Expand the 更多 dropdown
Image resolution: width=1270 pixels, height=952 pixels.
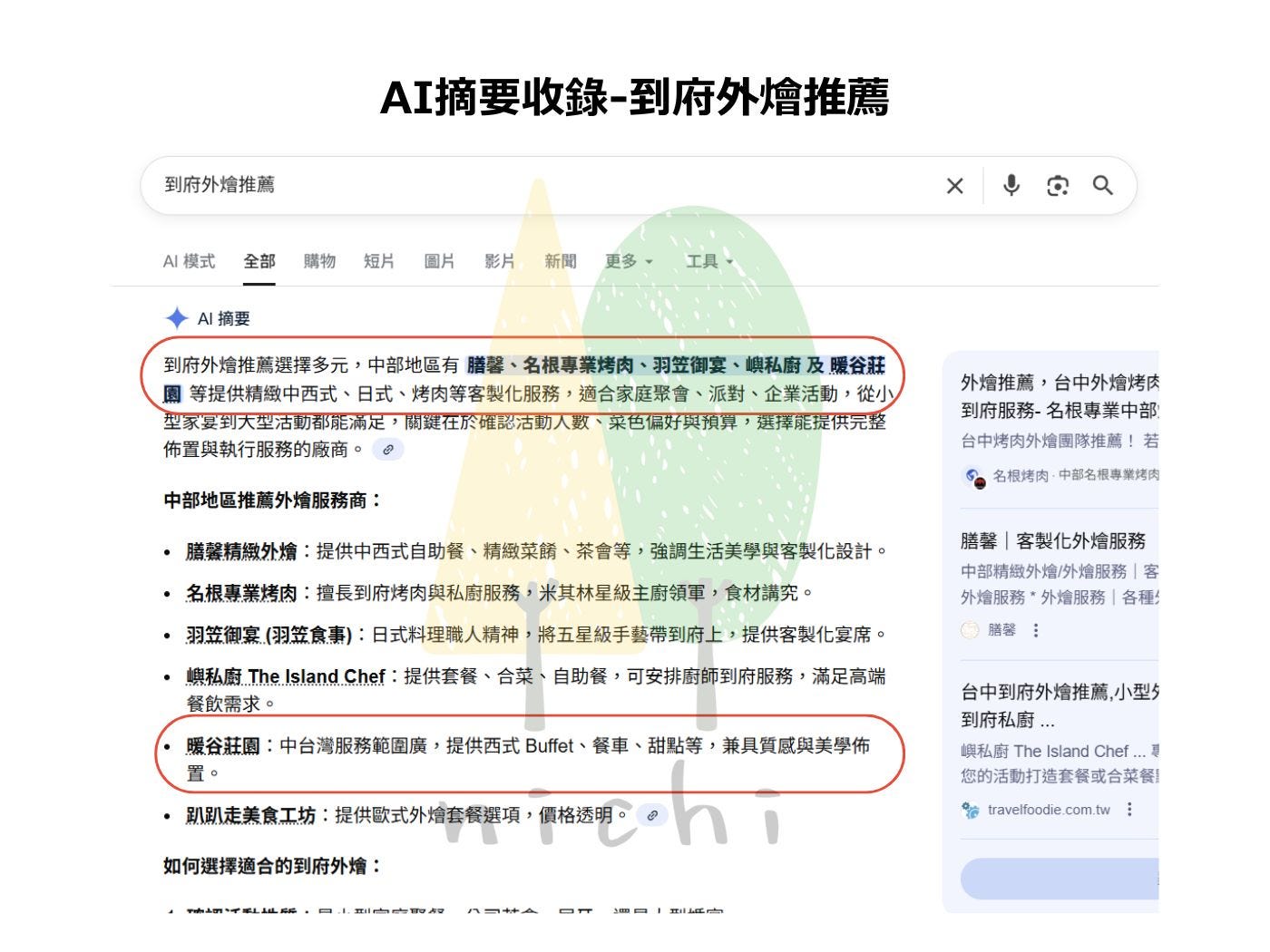[629, 262]
